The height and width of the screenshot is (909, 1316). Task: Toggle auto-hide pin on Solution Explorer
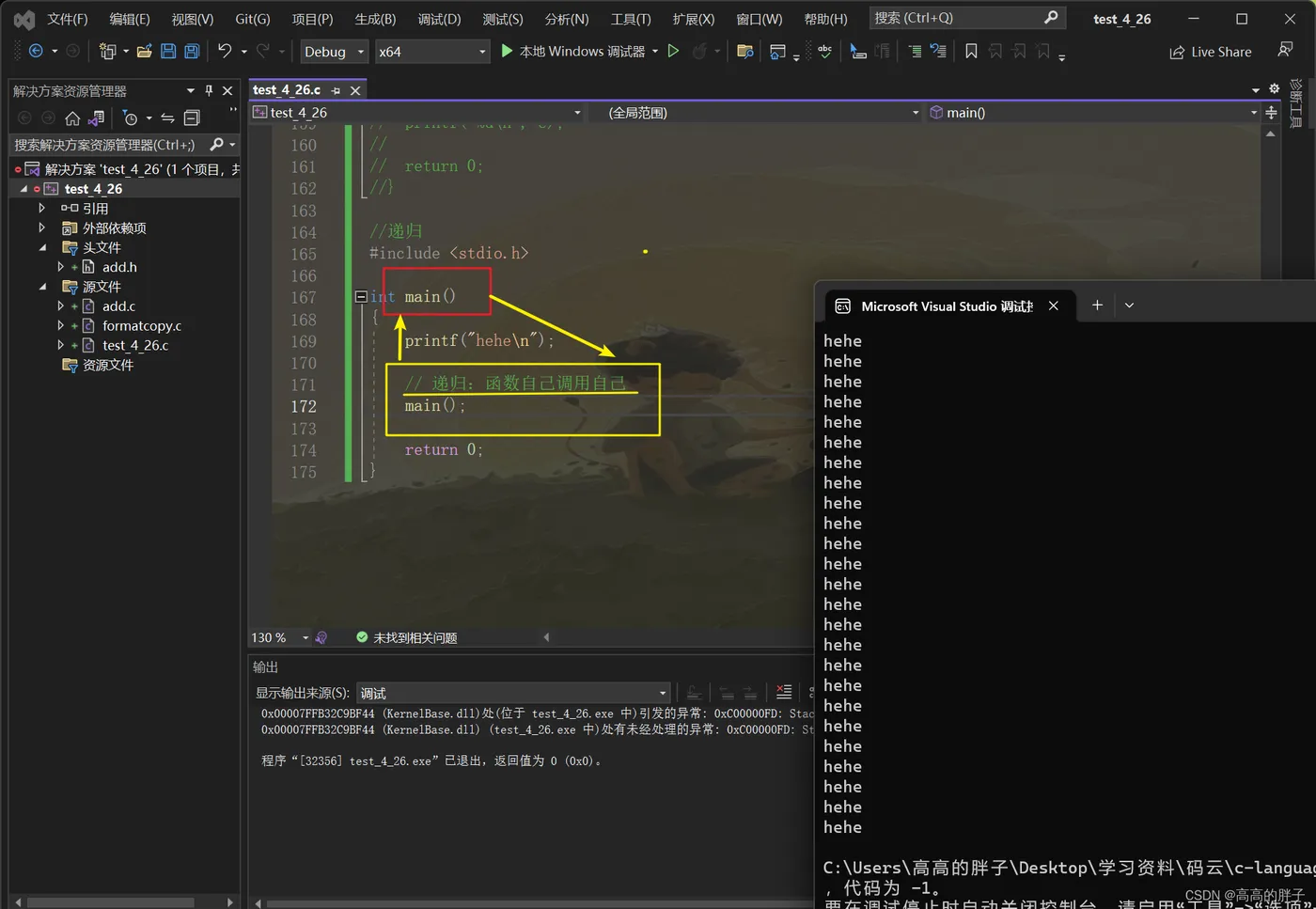click(x=209, y=90)
